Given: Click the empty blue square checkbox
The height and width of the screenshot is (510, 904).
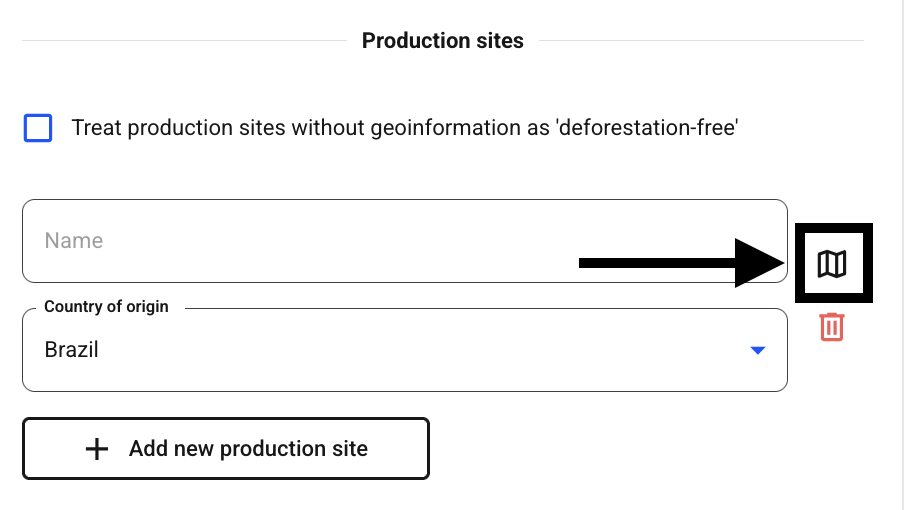Looking at the screenshot, I should pyautogui.click(x=38, y=128).
